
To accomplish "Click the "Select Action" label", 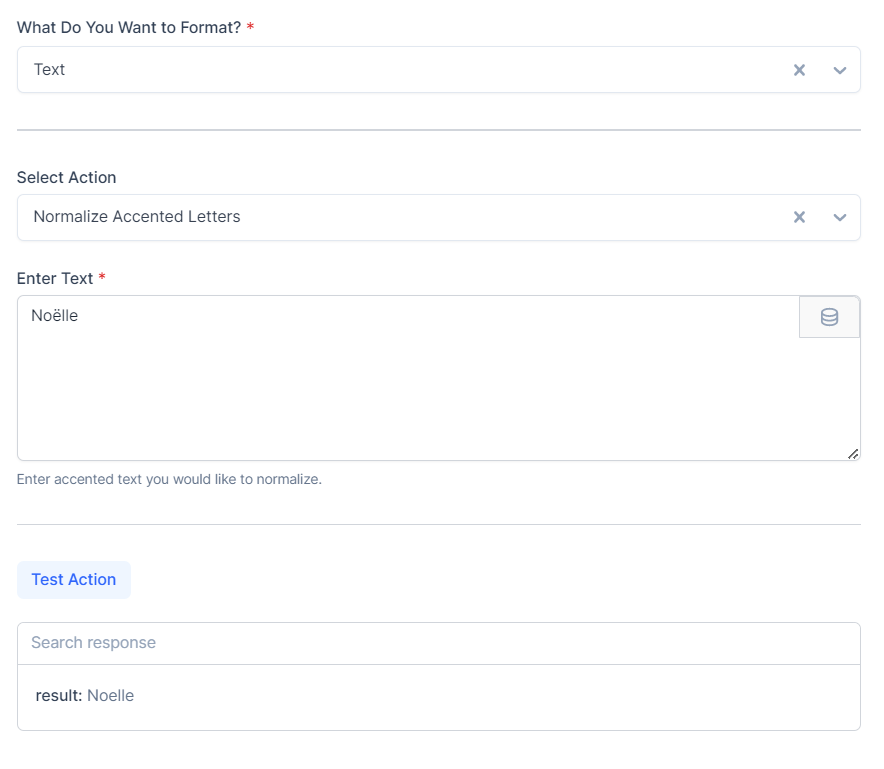I will (66, 178).
